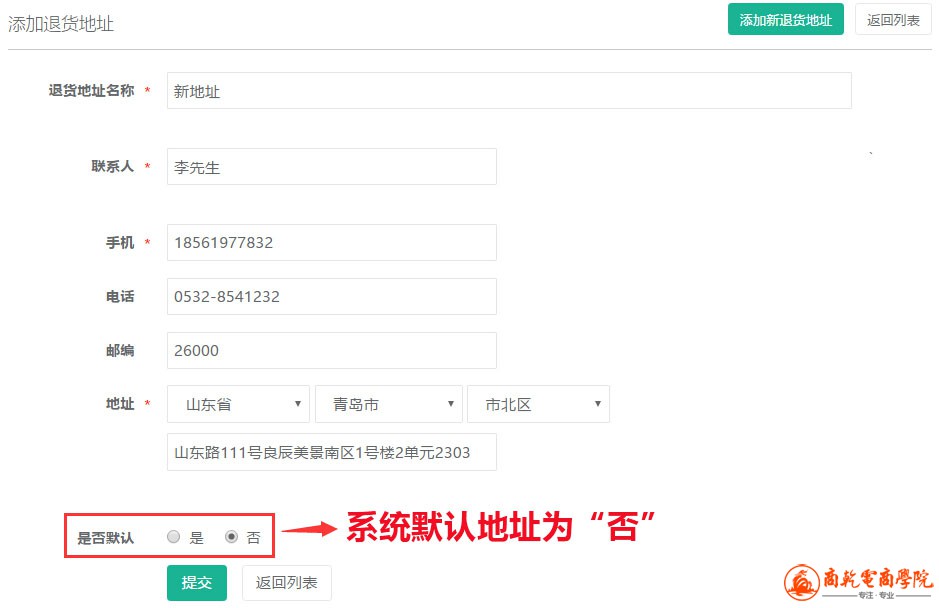Select the 手机 phone number field
The image size is (939, 608).
pos(331,242)
